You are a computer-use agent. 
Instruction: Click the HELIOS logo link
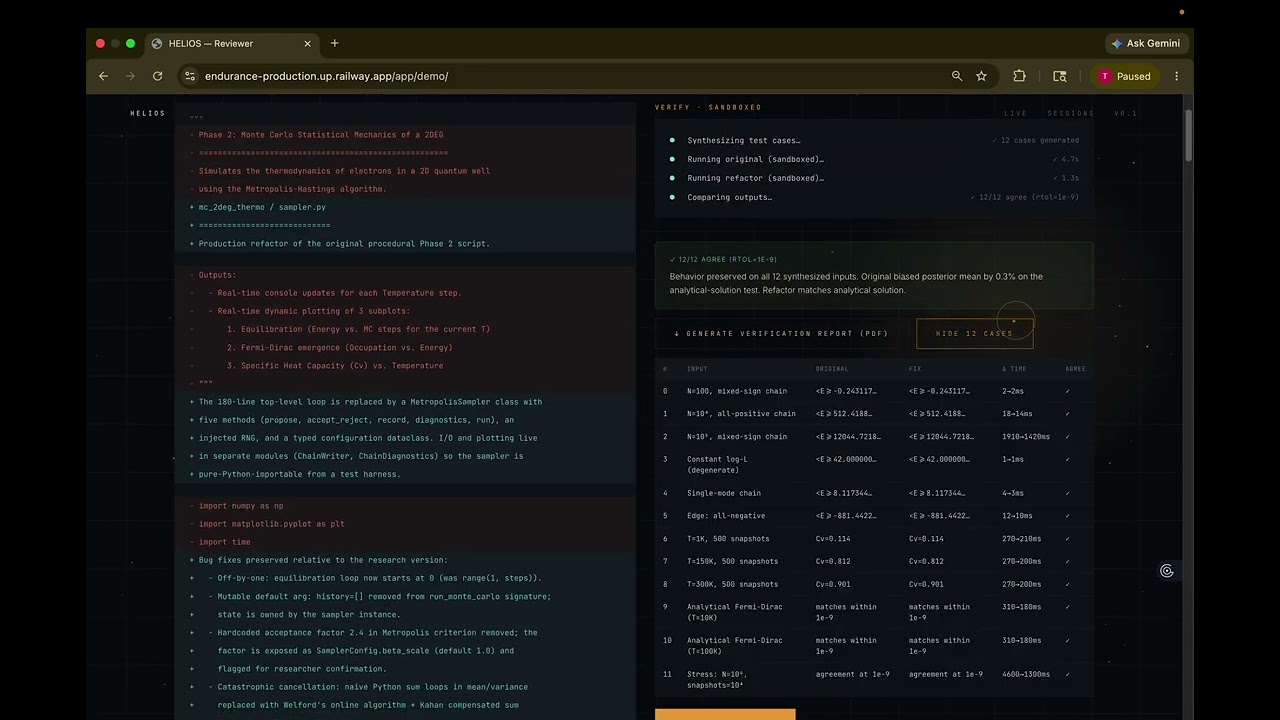point(148,113)
